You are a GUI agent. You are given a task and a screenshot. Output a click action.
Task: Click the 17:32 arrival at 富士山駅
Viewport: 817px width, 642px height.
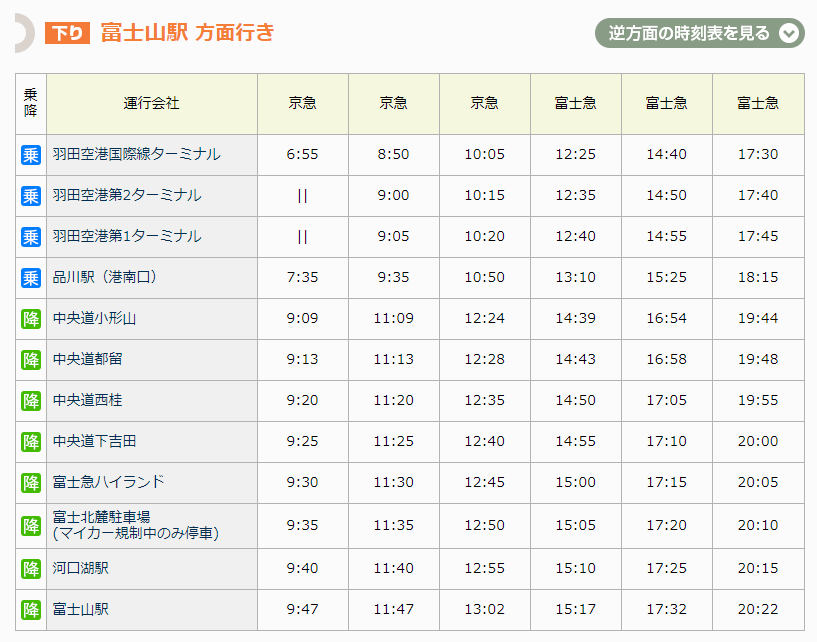pyautogui.click(x=666, y=609)
